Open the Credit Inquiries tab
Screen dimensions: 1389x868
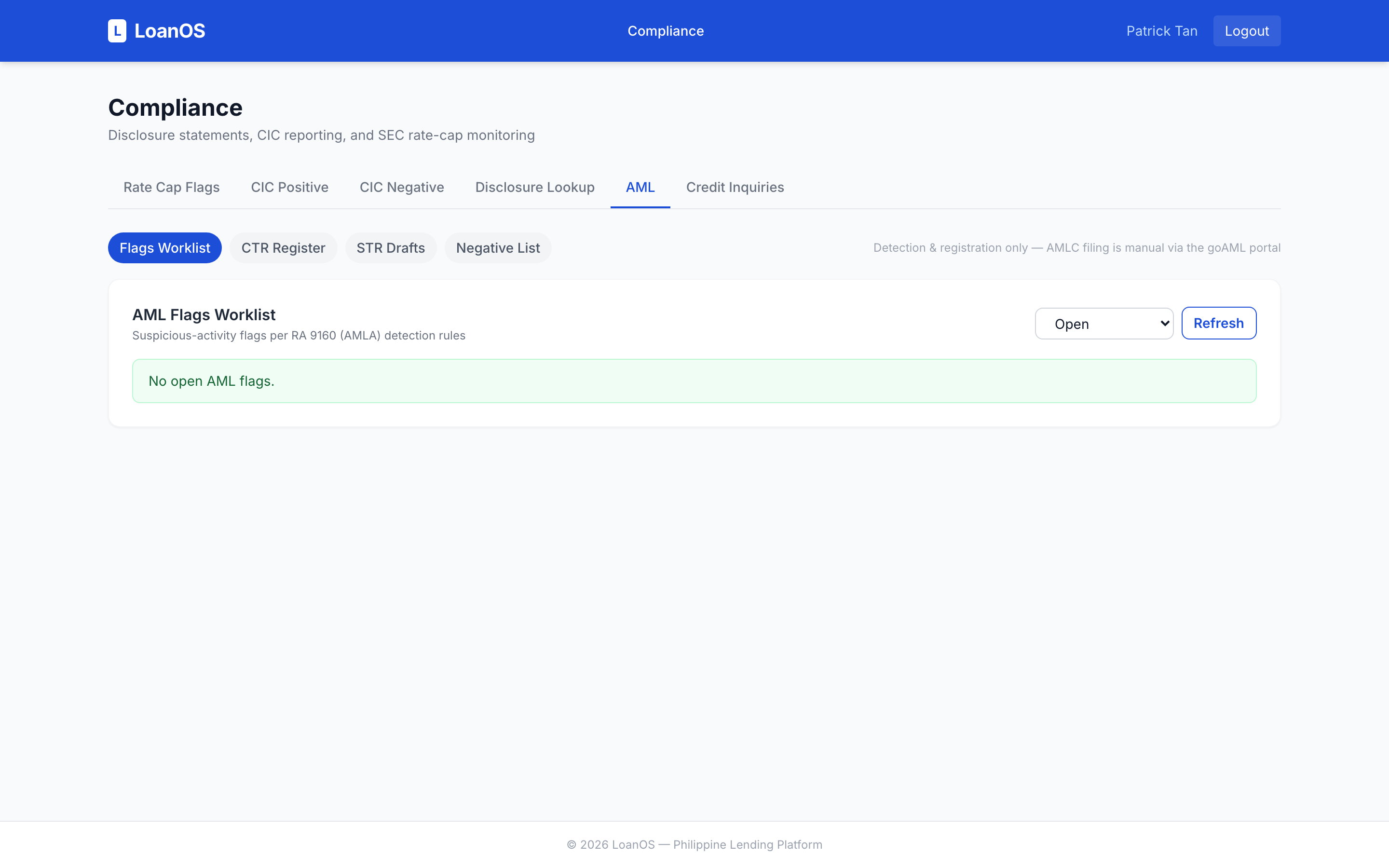click(x=735, y=187)
